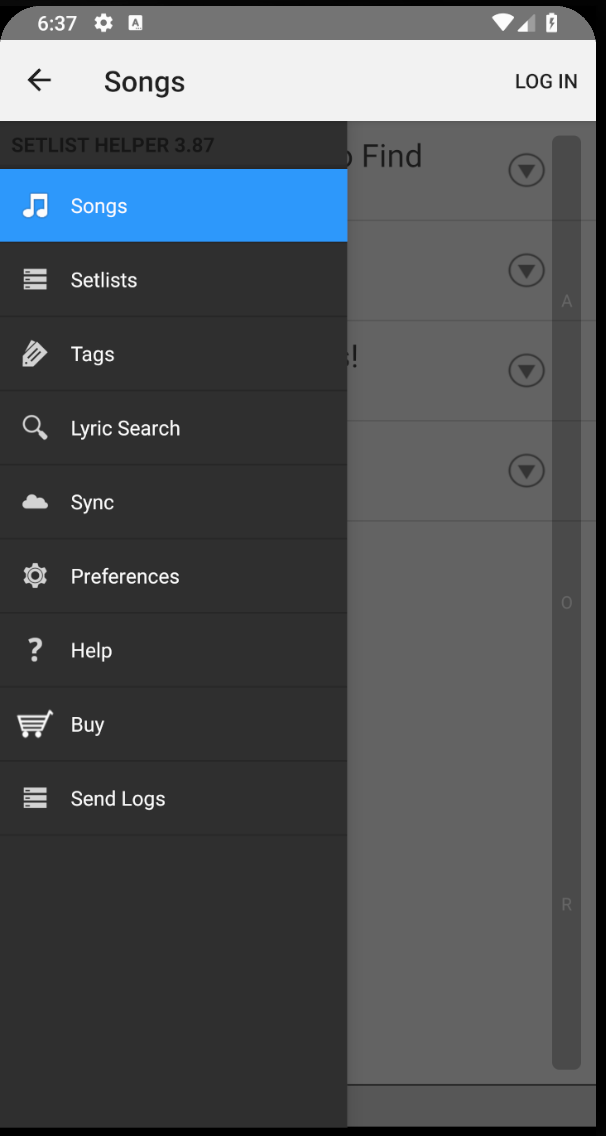Screen dimensions: 606x1136
Task: Tap the battery indicator in the status bar
Action: tap(551, 22)
